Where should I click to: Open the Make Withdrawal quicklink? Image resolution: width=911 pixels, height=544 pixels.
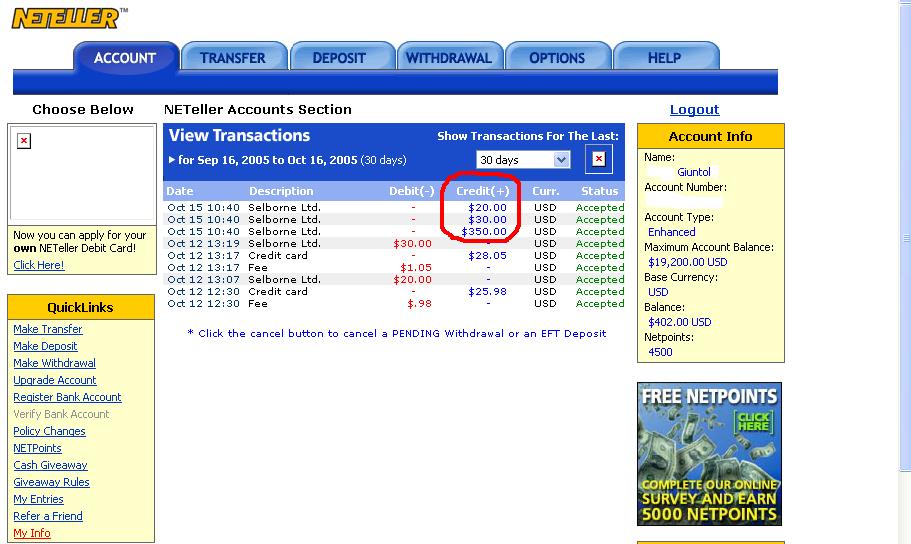55,363
